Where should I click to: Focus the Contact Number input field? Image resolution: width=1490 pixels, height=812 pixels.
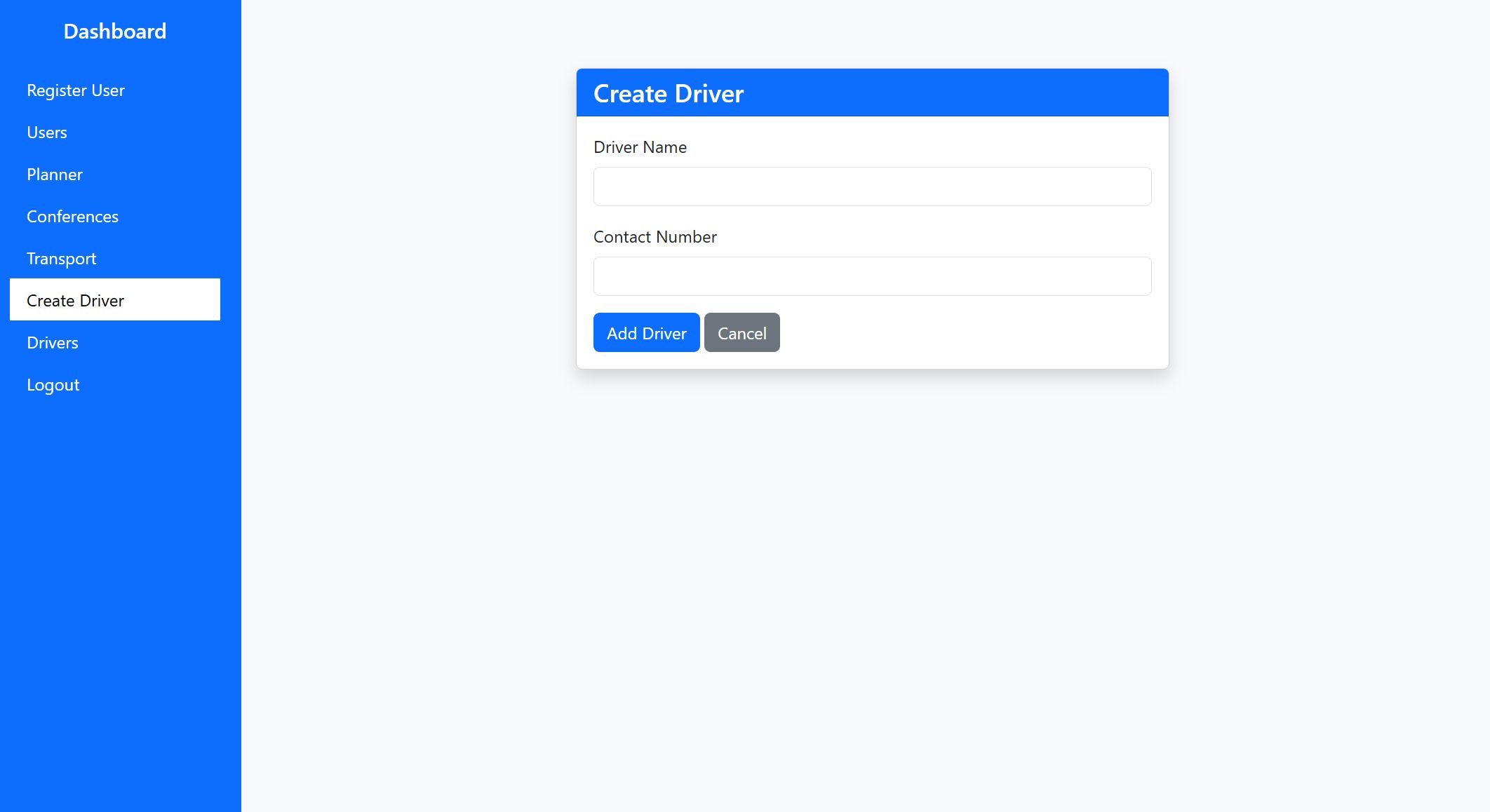[x=872, y=276]
